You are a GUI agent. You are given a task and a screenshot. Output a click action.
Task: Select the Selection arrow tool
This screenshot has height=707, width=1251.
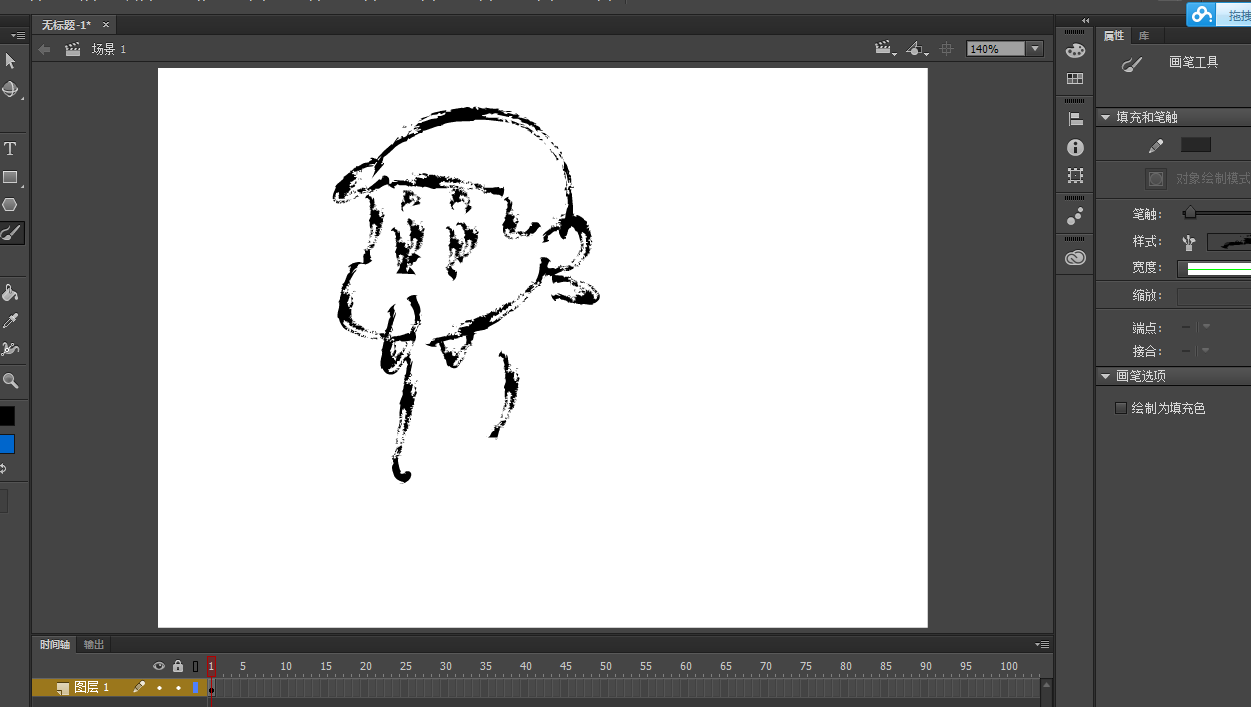pos(10,61)
